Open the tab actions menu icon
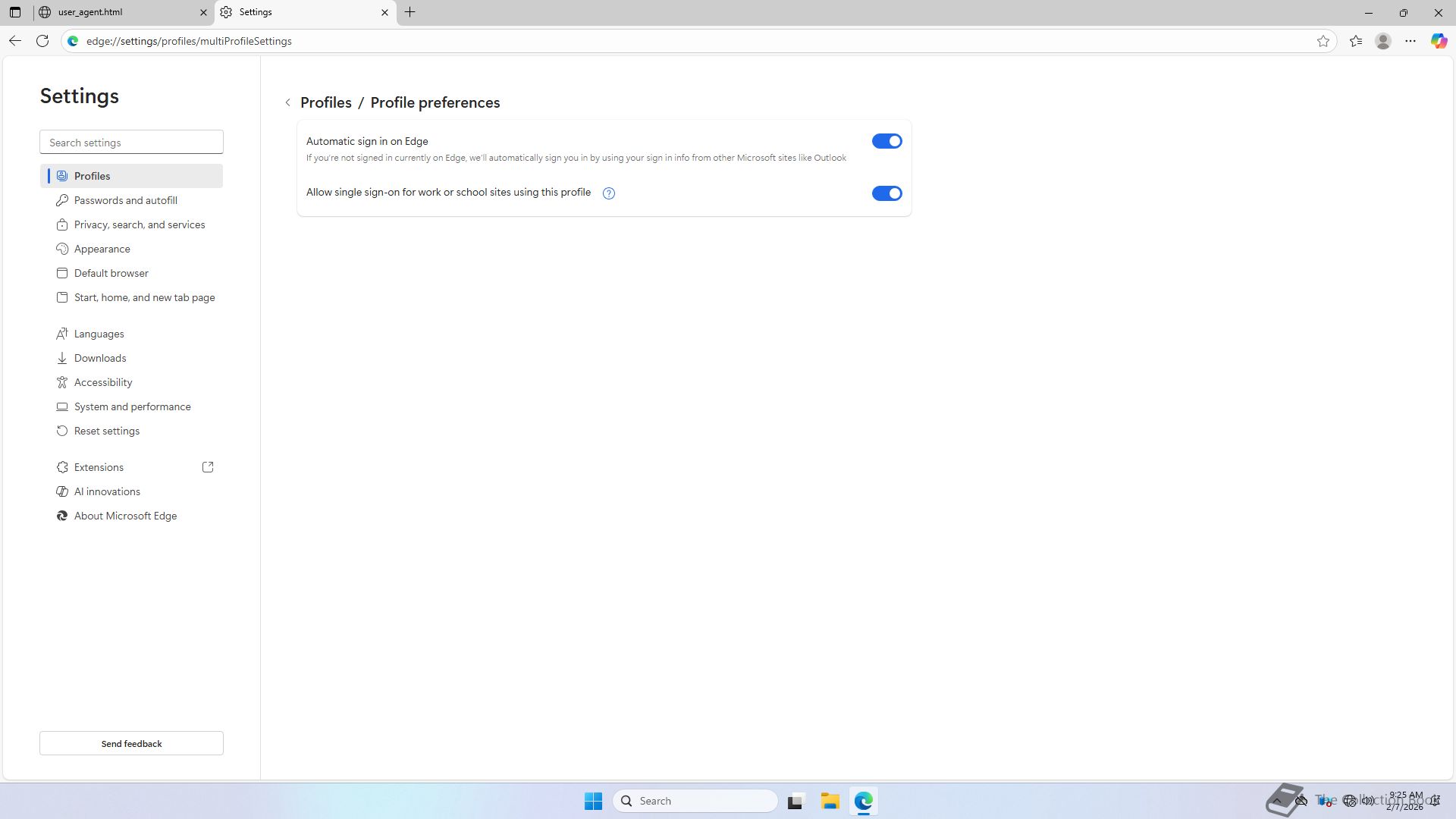This screenshot has height=819, width=1456. [15, 12]
